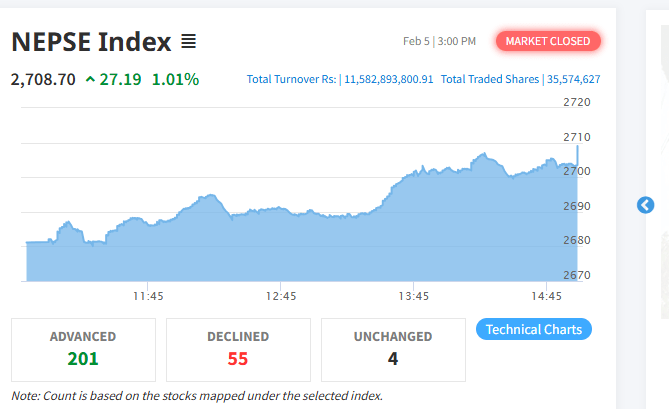This screenshot has width=669, height=409.
Task: Select the ADVANCED 201 box
Action: (x=83, y=350)
